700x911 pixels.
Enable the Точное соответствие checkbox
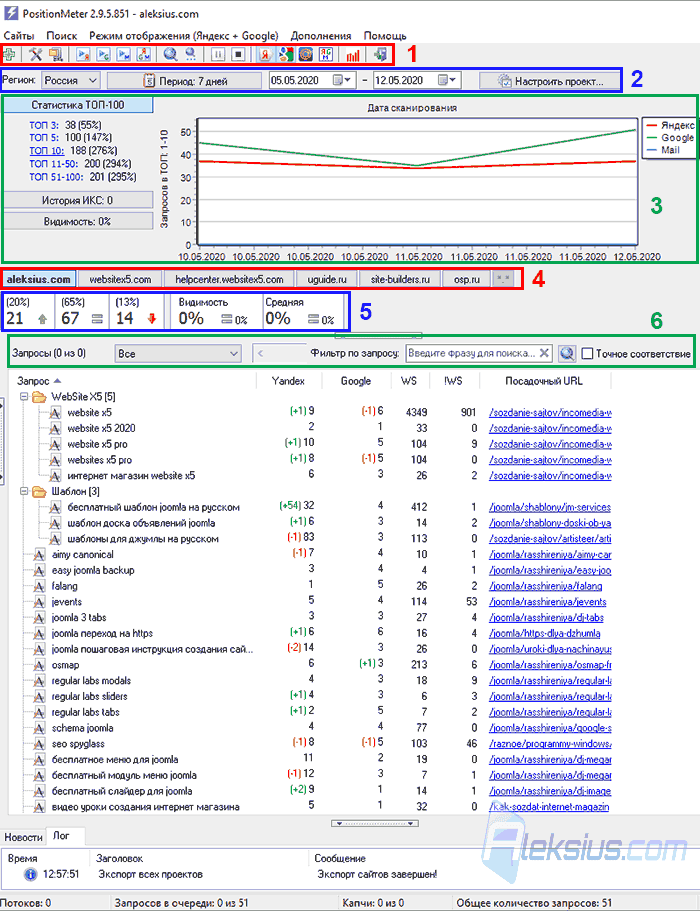pyautogui.click(x=587, y=354)
